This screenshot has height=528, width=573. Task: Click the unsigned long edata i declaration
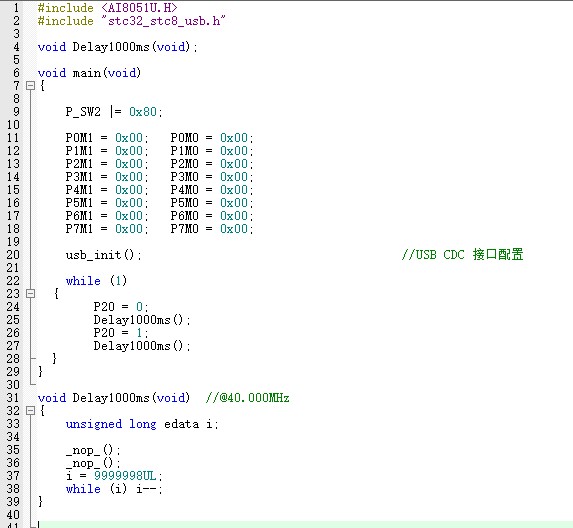click(x=142, y=424)
